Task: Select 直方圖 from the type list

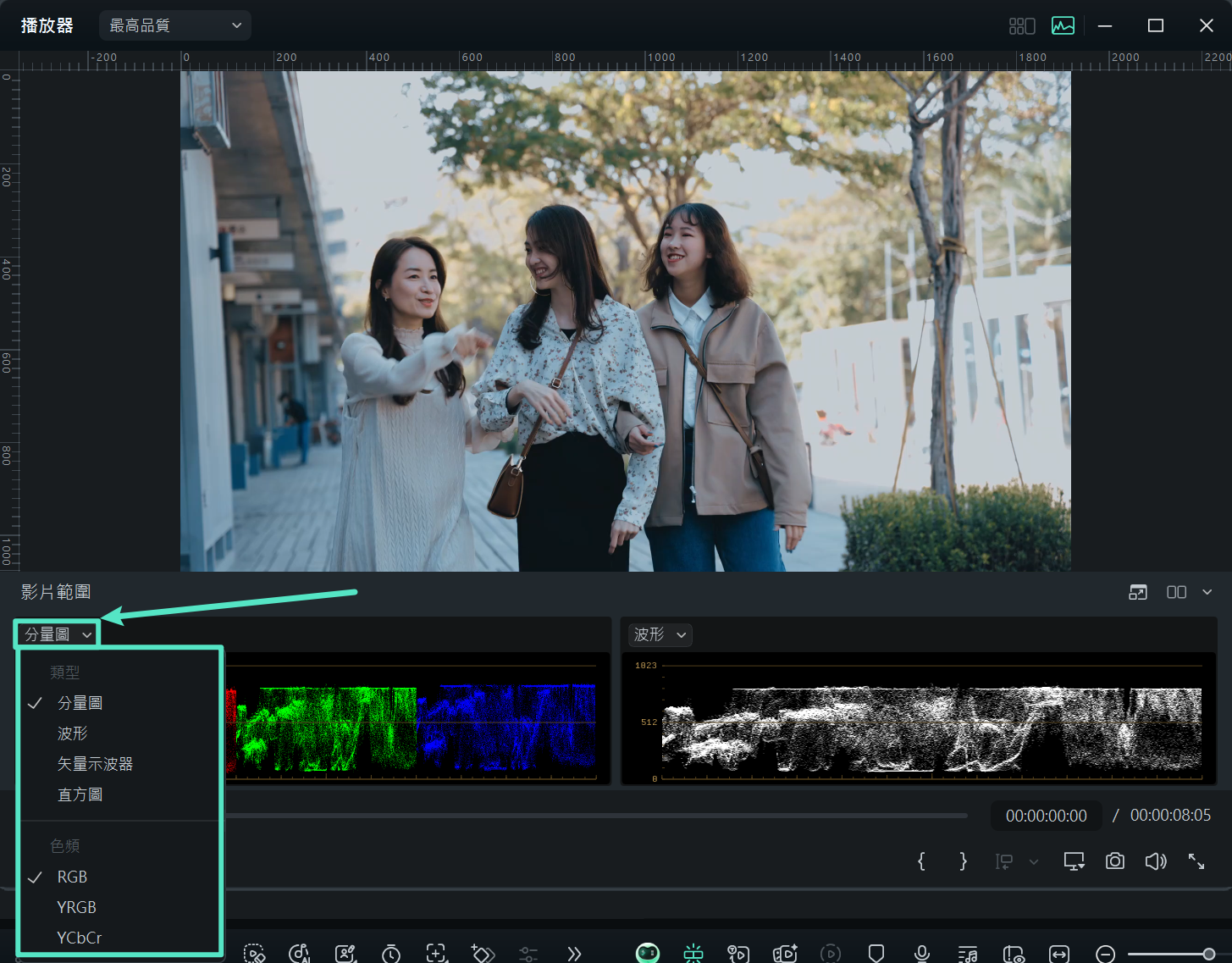Action: 80,794
